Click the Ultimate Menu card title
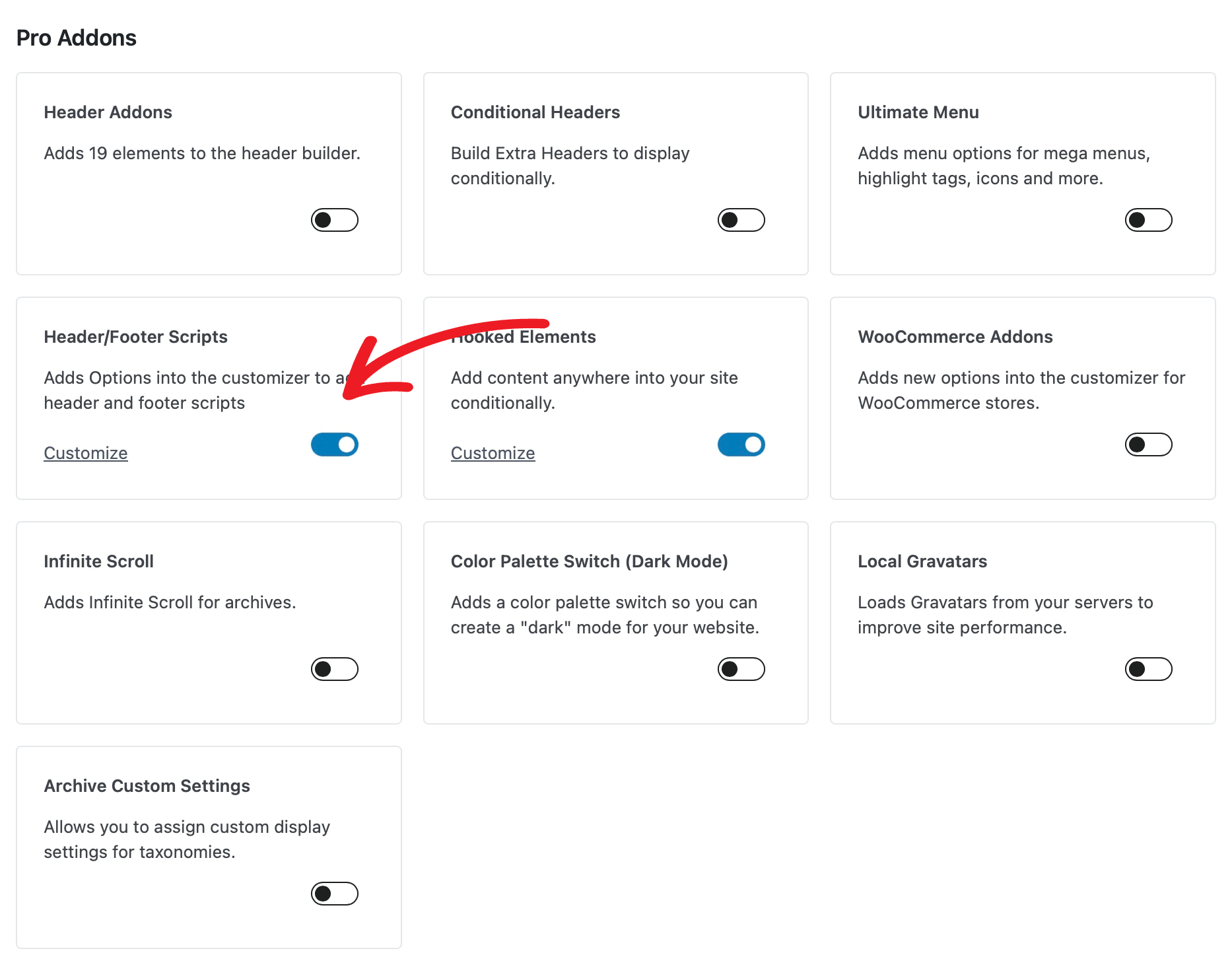 coord(918,112)
